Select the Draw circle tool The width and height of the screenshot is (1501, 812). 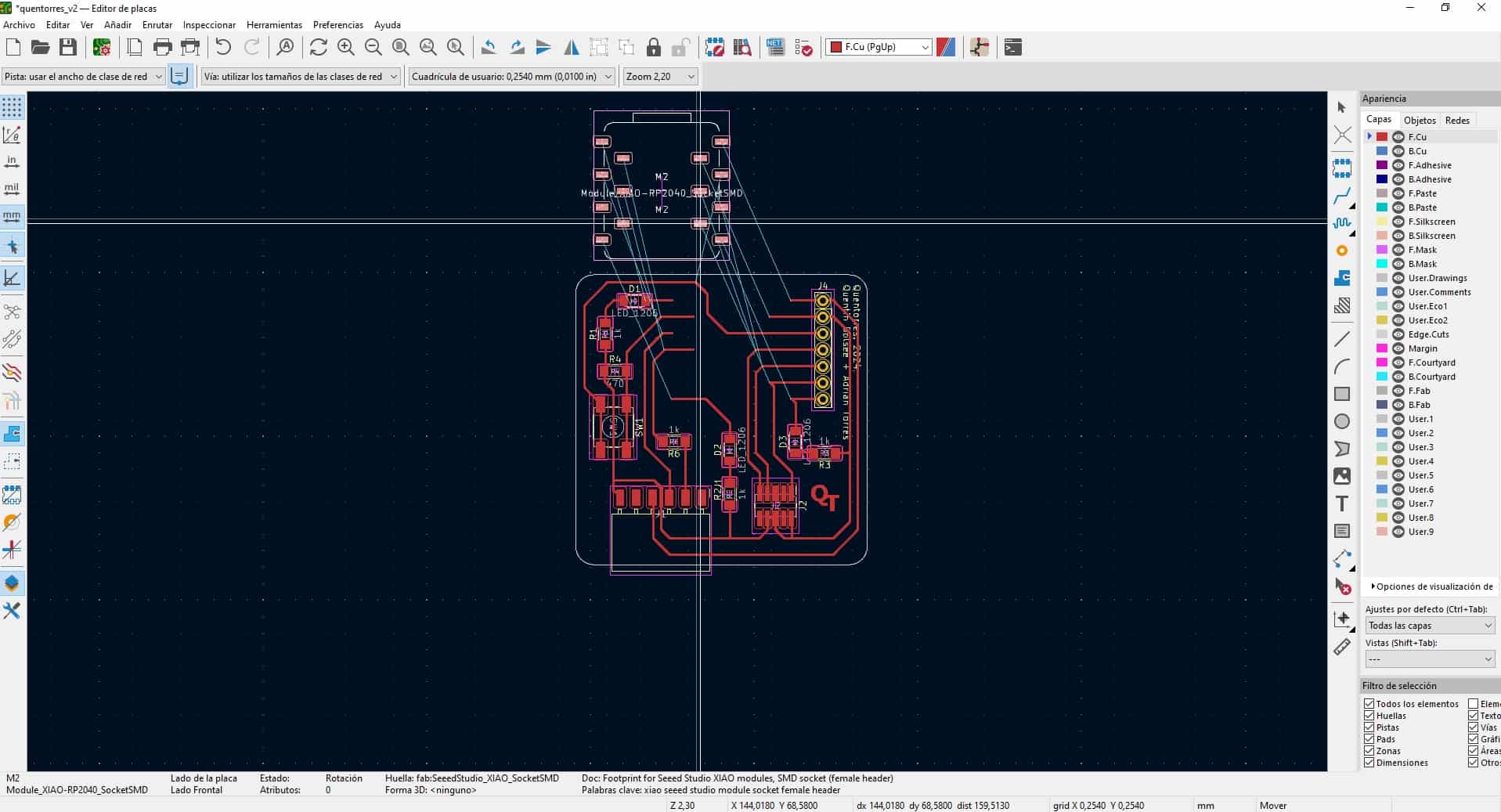pyautogui.click(x=1342, y=421)
